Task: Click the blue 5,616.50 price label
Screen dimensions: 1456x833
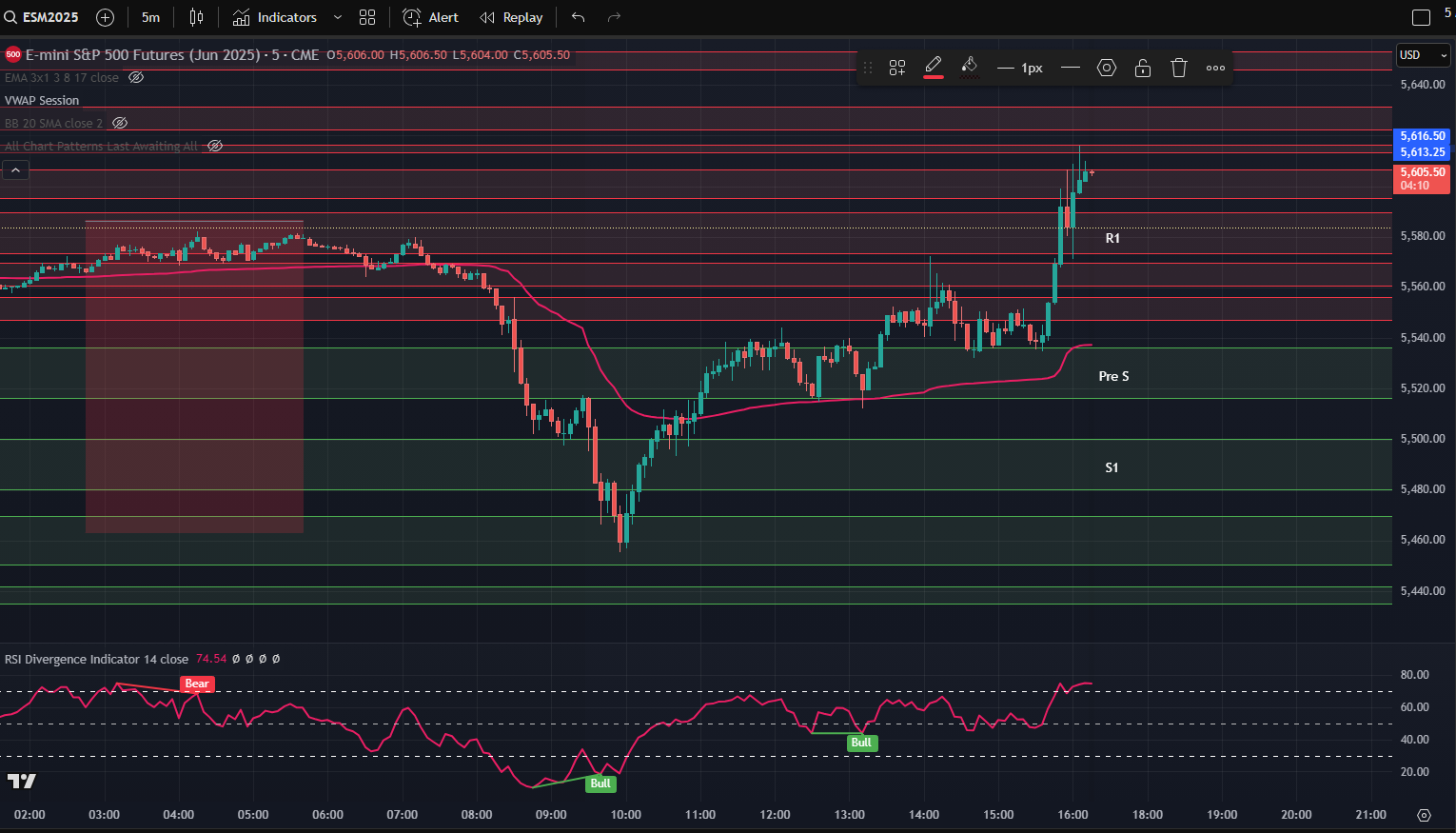Action: [1422, 136]
